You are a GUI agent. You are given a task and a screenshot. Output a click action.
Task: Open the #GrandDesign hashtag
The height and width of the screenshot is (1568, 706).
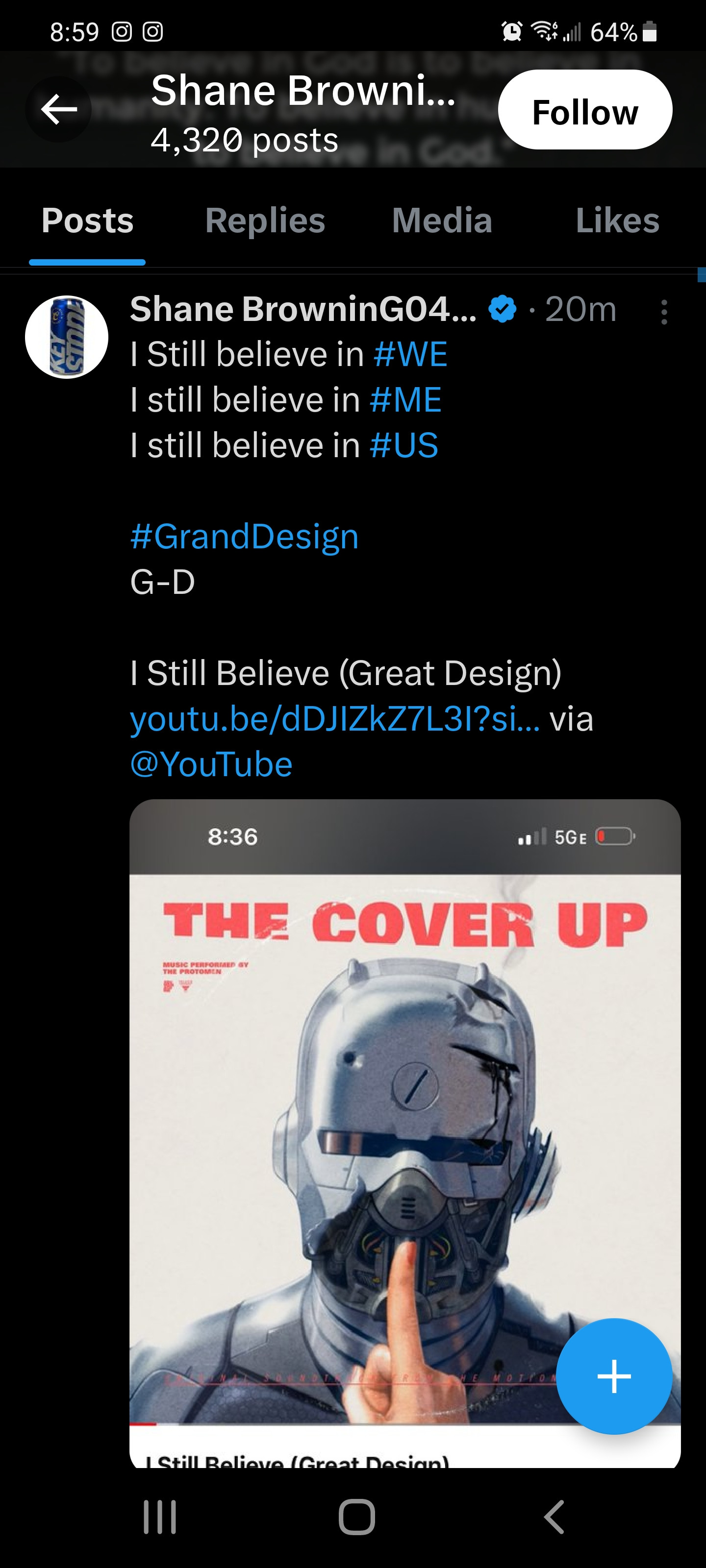point(244,536)
